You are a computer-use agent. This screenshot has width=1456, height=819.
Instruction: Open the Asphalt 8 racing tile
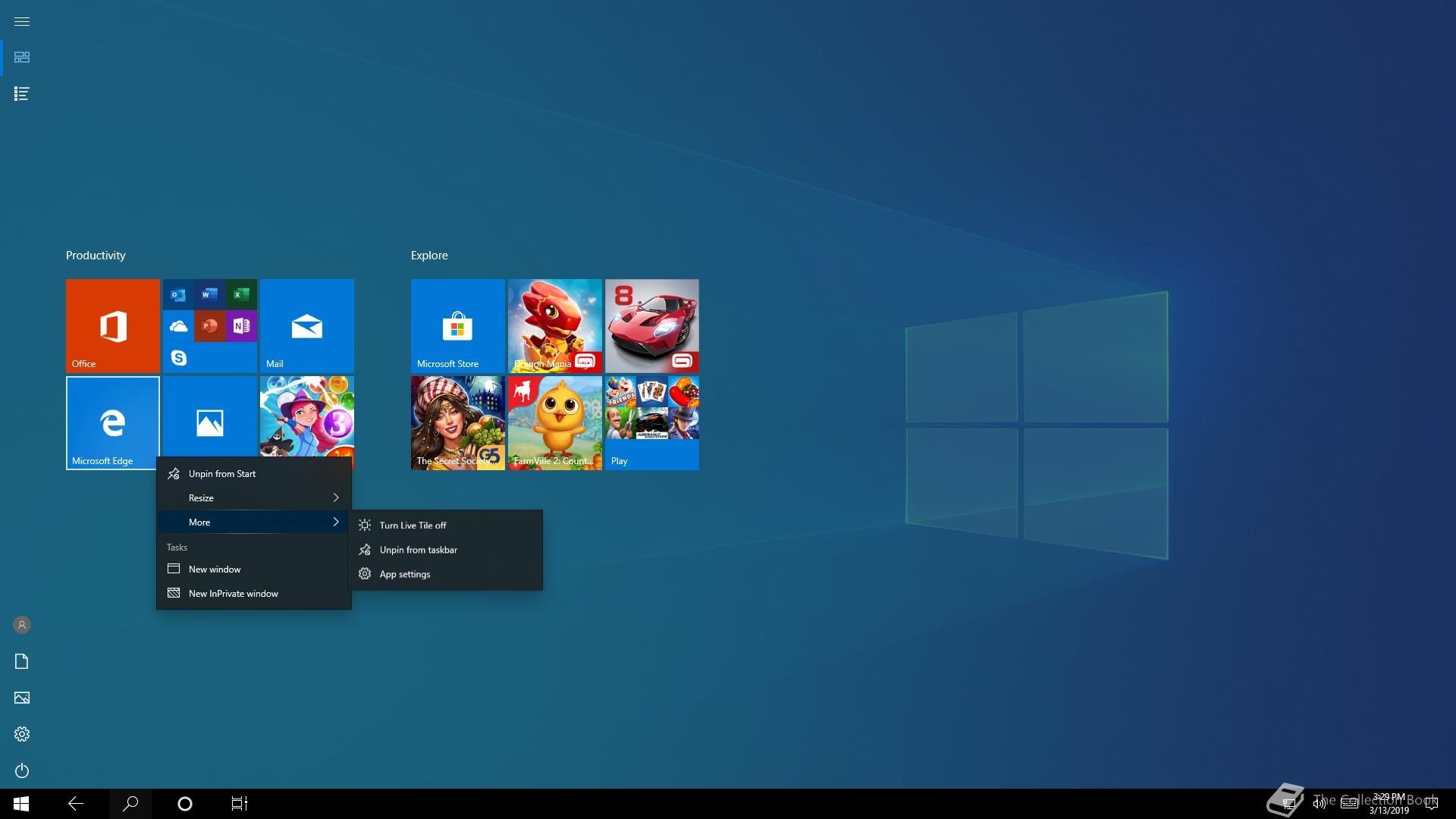[x=652, y=326]
